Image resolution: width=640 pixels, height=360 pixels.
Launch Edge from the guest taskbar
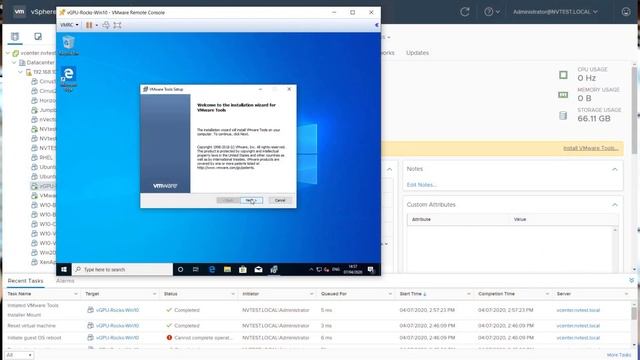click(212, 269)
